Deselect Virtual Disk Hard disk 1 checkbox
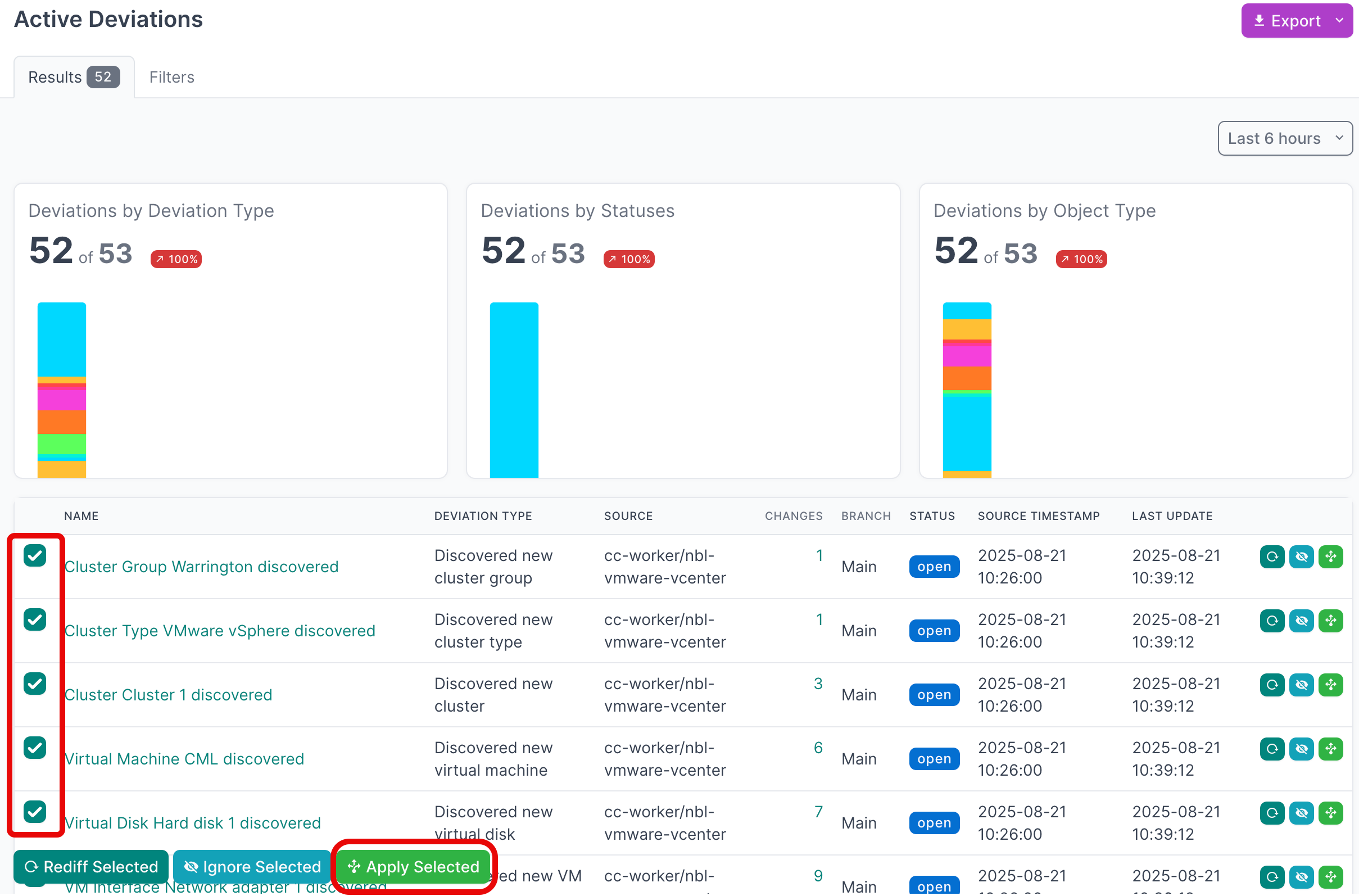 tap(35, 812)
